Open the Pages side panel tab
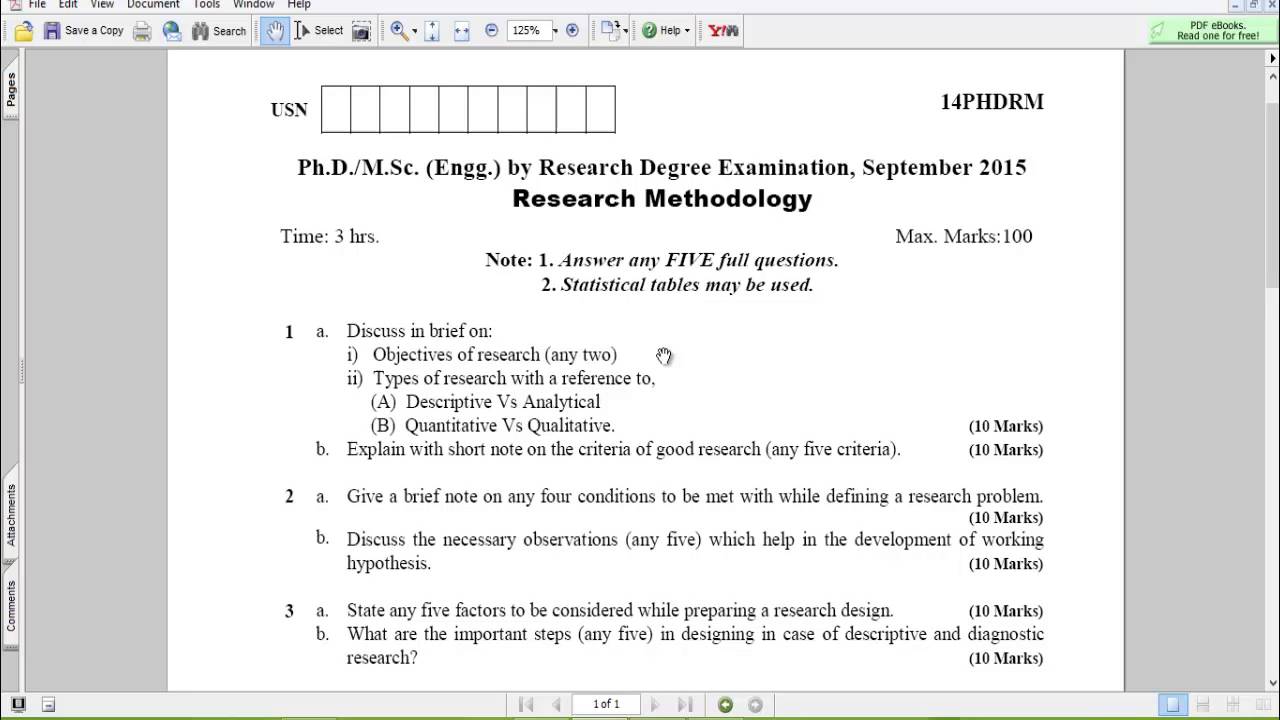Image resolution: width=1280 pixels, height=720 pixels. coord(11,91)
